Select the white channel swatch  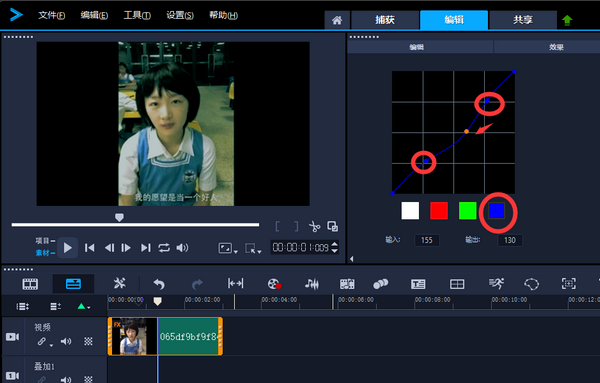pos(410,210)
